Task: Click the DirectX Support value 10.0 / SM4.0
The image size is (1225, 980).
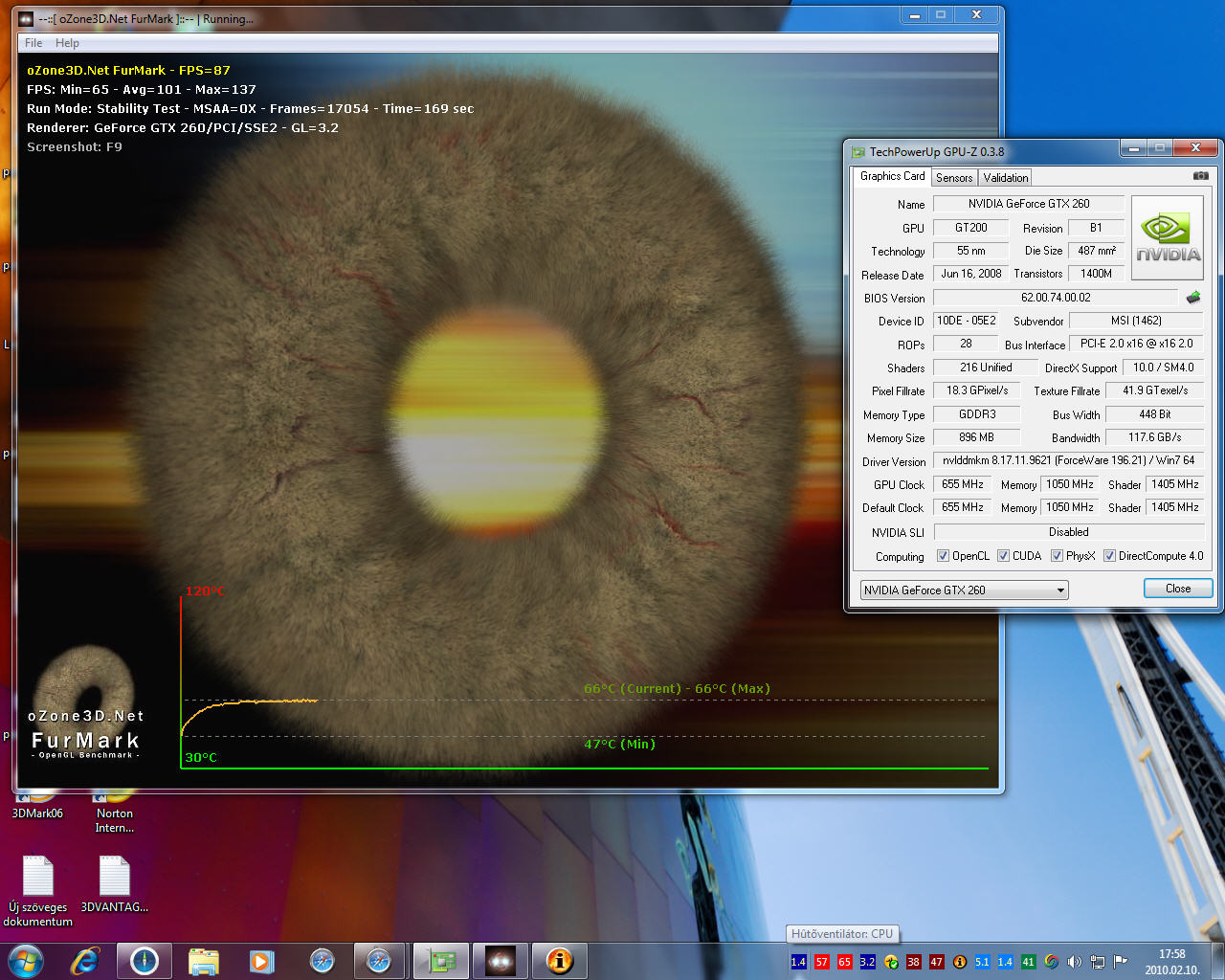Action: pyautogui.click(x=1163, y=367)
